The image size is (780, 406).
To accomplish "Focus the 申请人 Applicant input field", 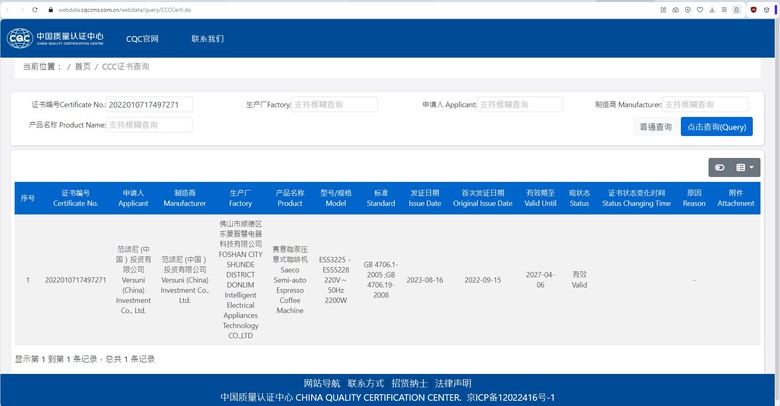I will [x=520, y=104].
